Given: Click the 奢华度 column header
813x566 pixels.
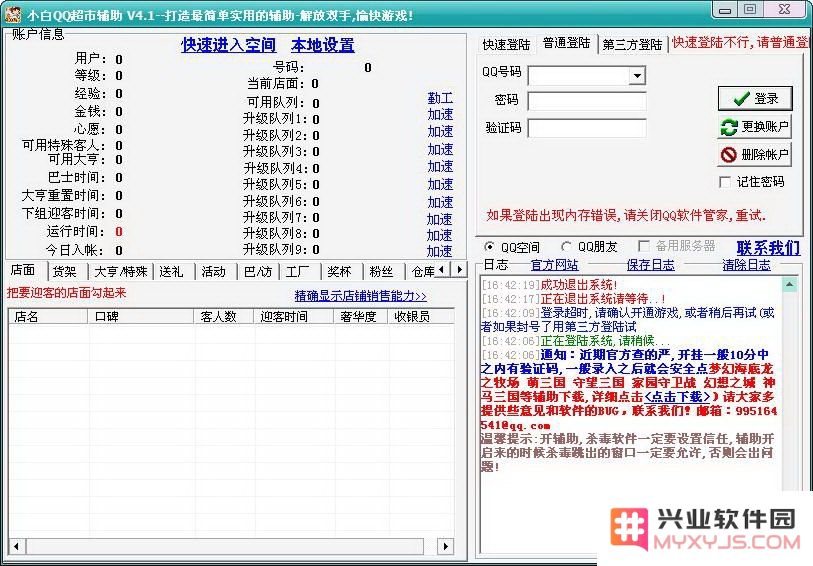Looking at the screenshot, I should point(361,316).
